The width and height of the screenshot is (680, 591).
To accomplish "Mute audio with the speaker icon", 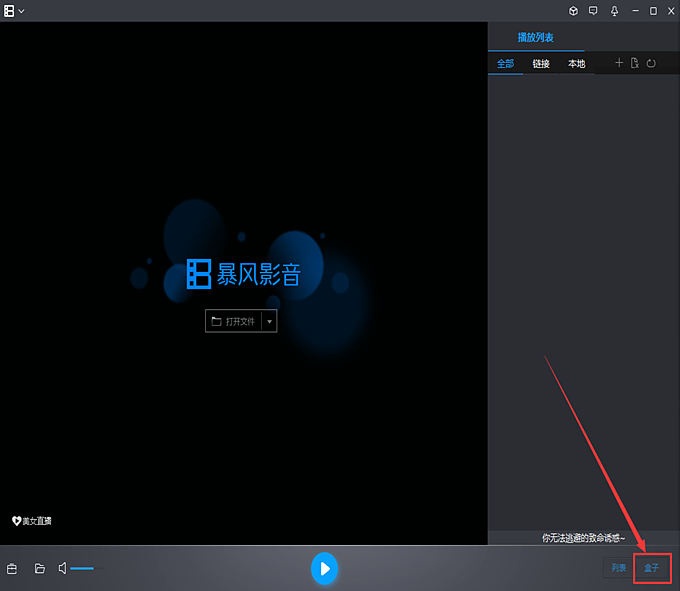I will [x=62, y=568].
